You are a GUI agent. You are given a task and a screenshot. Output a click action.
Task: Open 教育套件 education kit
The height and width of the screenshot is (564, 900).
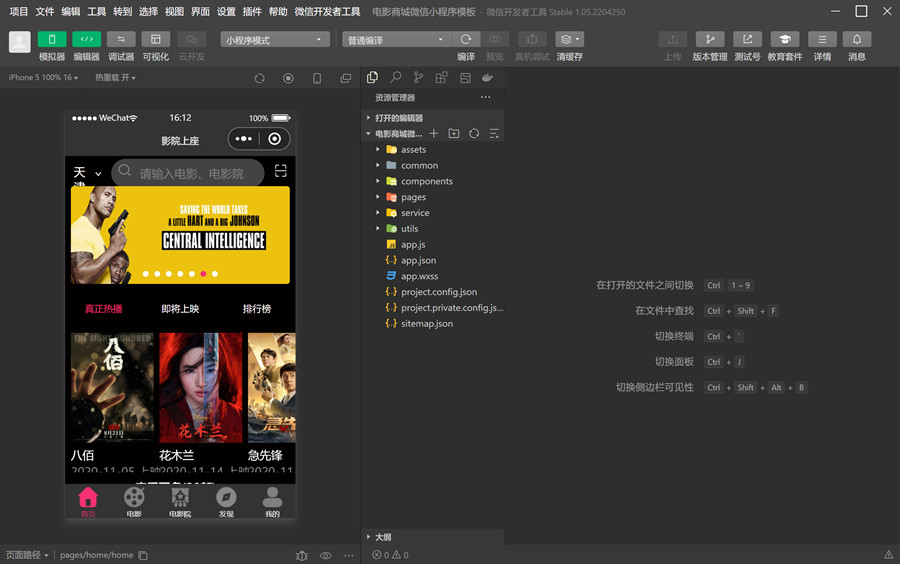[785, 39]
